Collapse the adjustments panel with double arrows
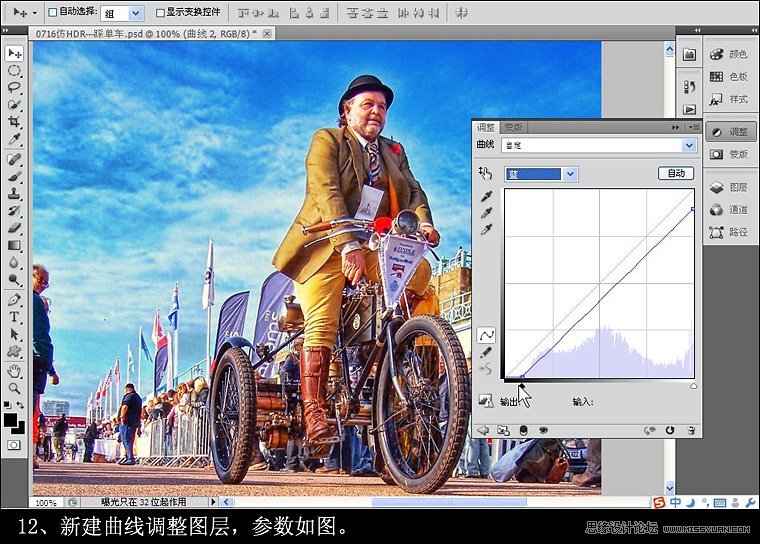760x544 pixels. tap(675, 127)
